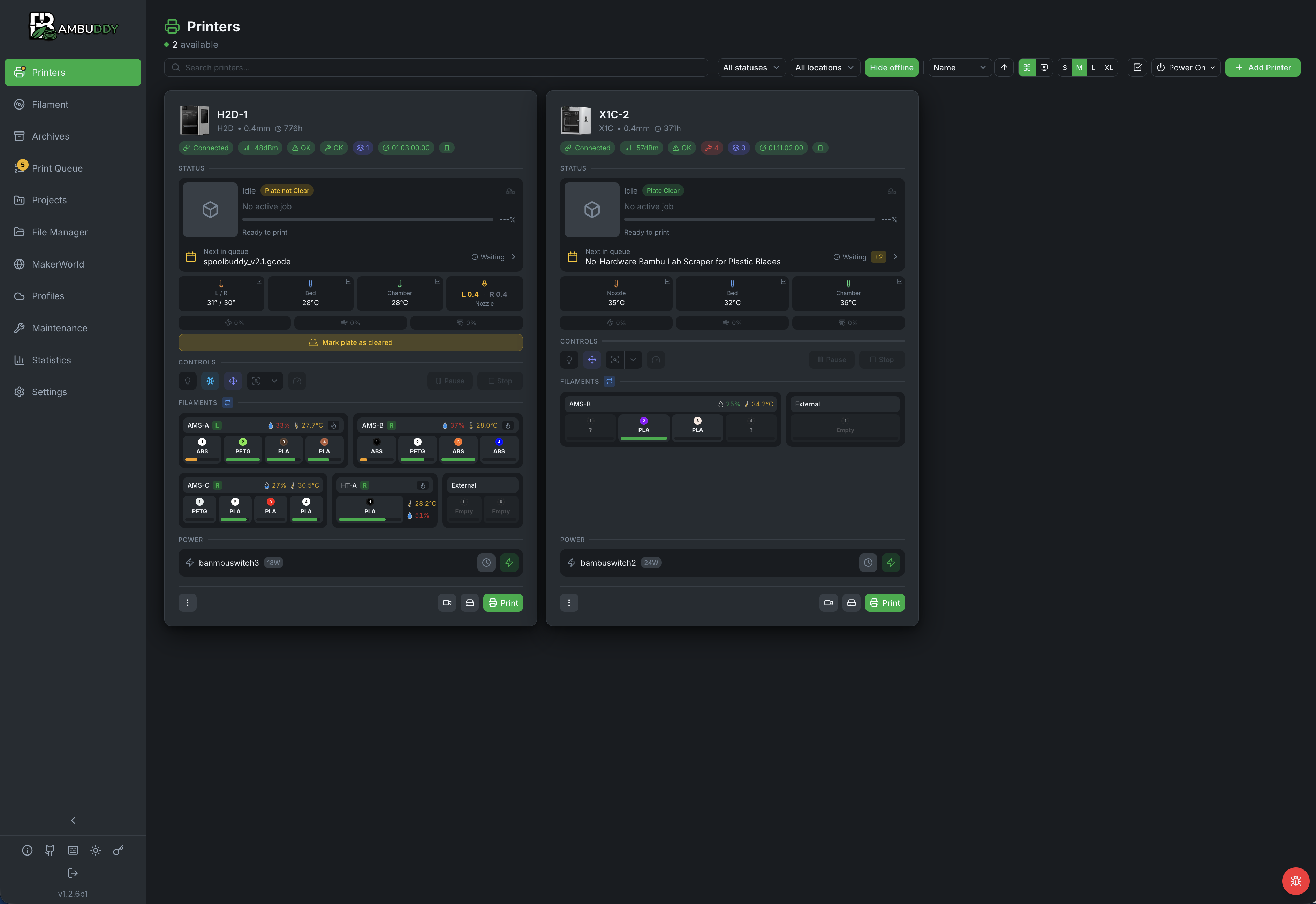The height and width of the screenshot is (904, 1316).
Task: Open Maintenance page
Action: (x=73, y=328)
